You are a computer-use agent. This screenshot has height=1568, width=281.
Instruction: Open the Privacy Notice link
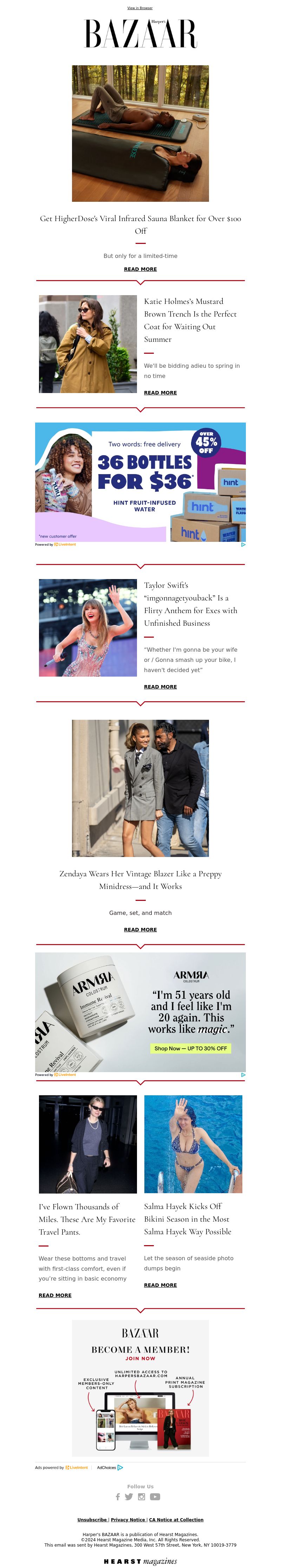(128, 1520)
